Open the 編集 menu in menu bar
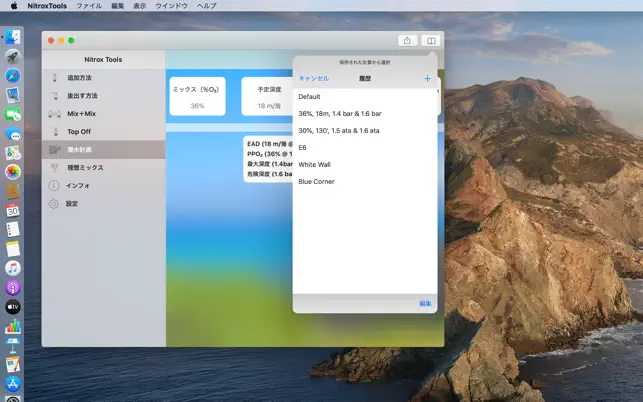The image size is (643, 402). click(x=117, y=6)
